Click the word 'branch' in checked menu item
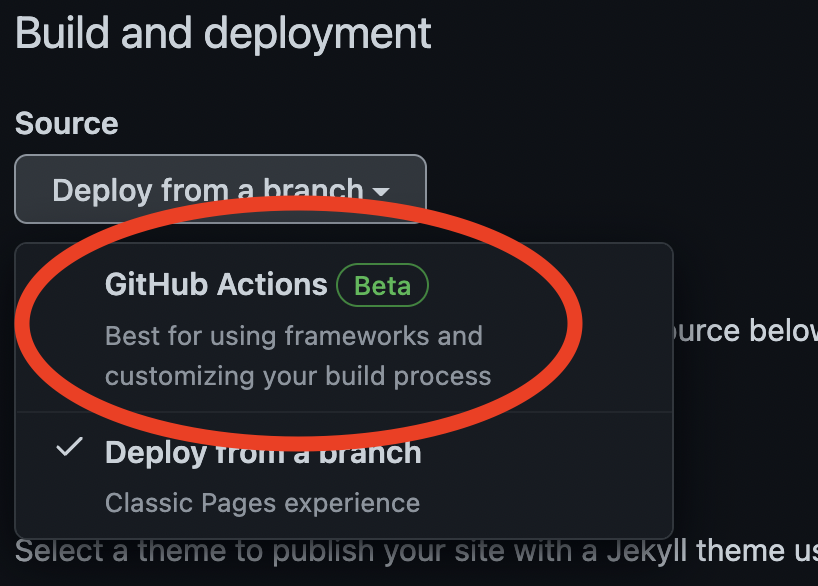 click(x=372, y=453)
